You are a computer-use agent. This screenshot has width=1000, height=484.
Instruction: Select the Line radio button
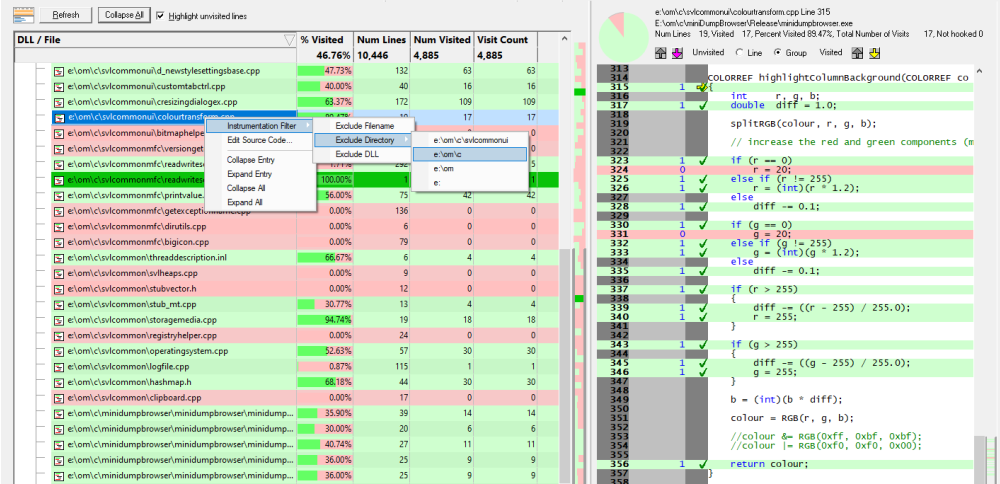pyautogui.click(x=739, y=53)
